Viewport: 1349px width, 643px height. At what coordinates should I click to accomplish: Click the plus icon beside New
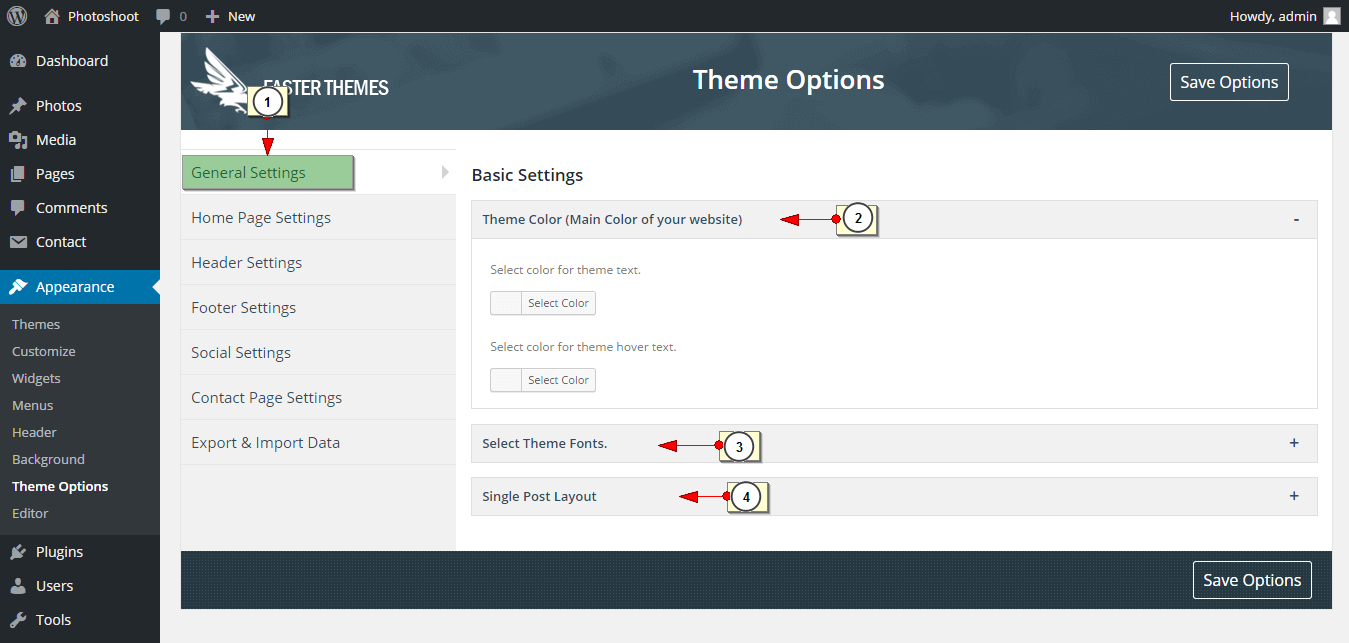(x=212, y=16)
